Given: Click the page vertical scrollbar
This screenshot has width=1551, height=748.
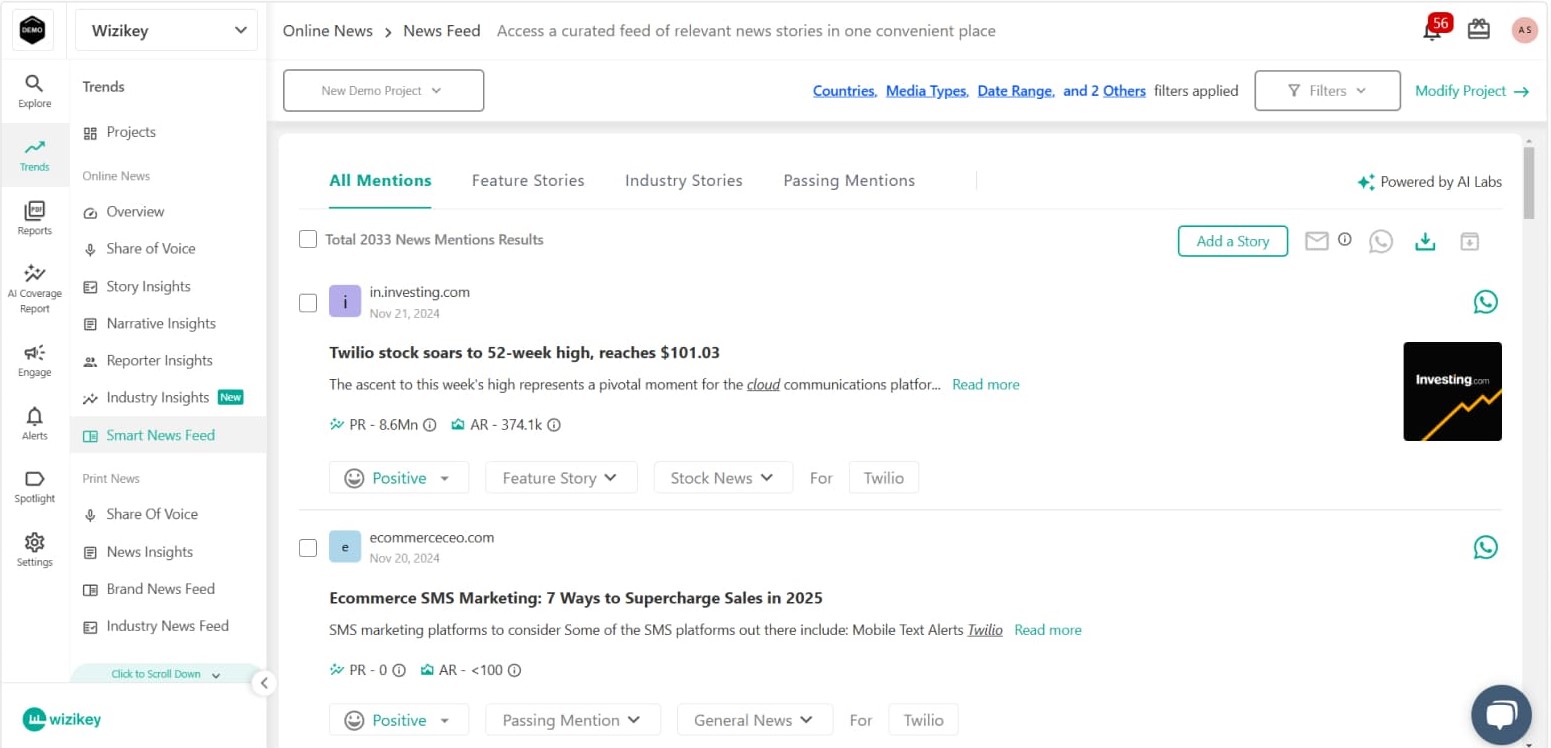Looking at the screenshot, I should [x=1528, y=183].
